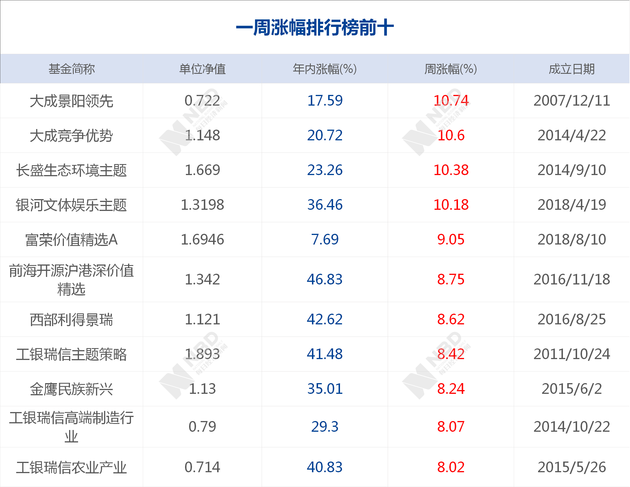Click yearly gain 41.48
Viewport: 630px width, 487px height.
tap(325, 354)
